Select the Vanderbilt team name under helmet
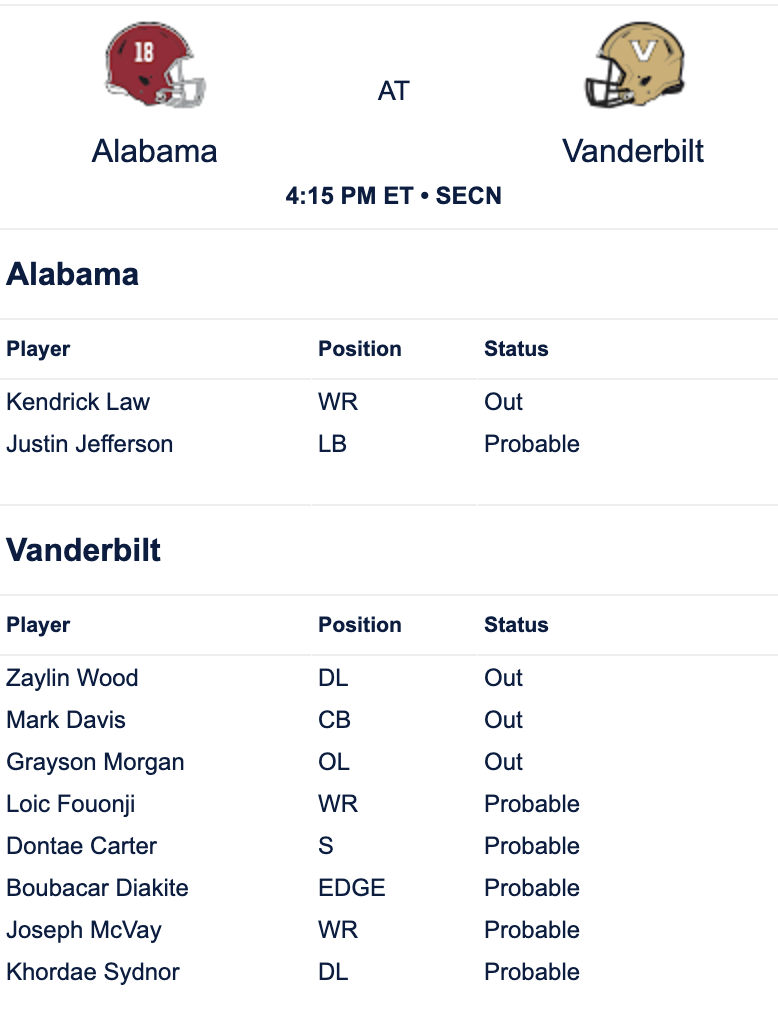Image resolution: width=778 pixels, height=1010 pixels. [x=633, y=151]
